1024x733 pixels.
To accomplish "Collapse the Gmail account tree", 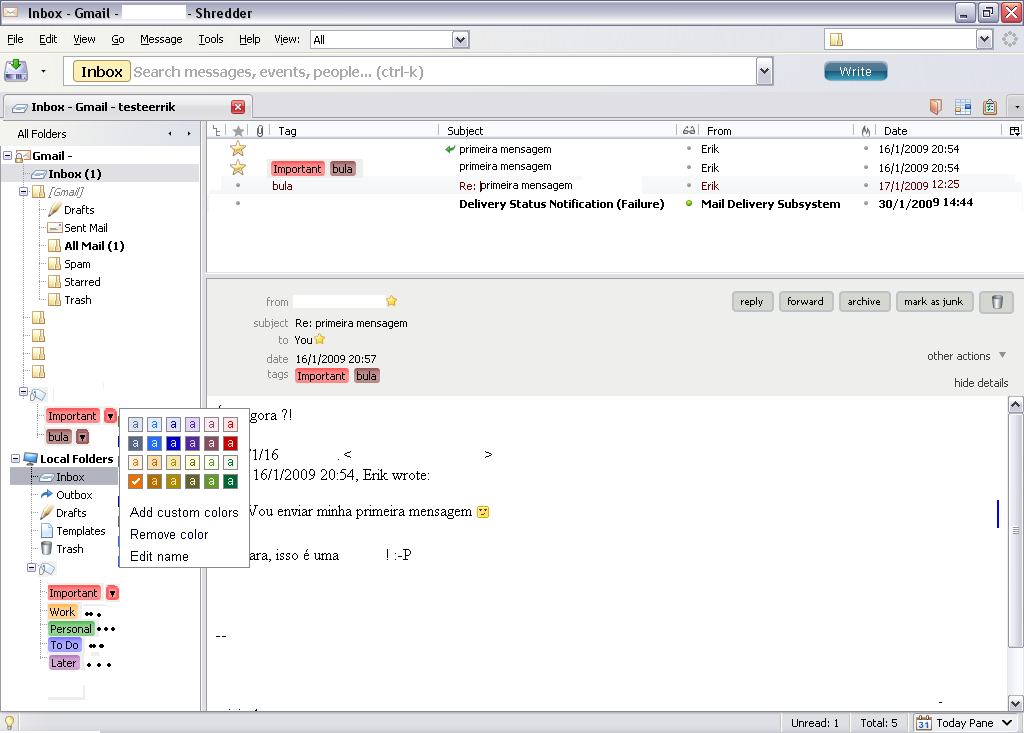I will click(7, 155).
